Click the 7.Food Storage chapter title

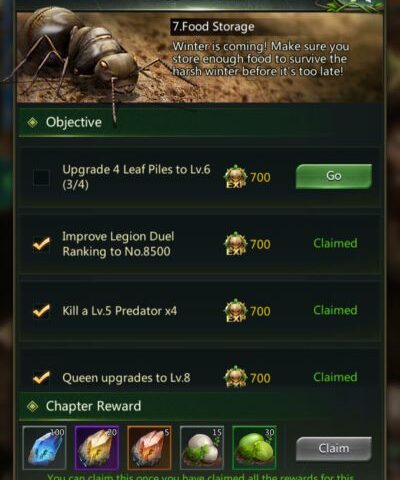tap(213, 27)
